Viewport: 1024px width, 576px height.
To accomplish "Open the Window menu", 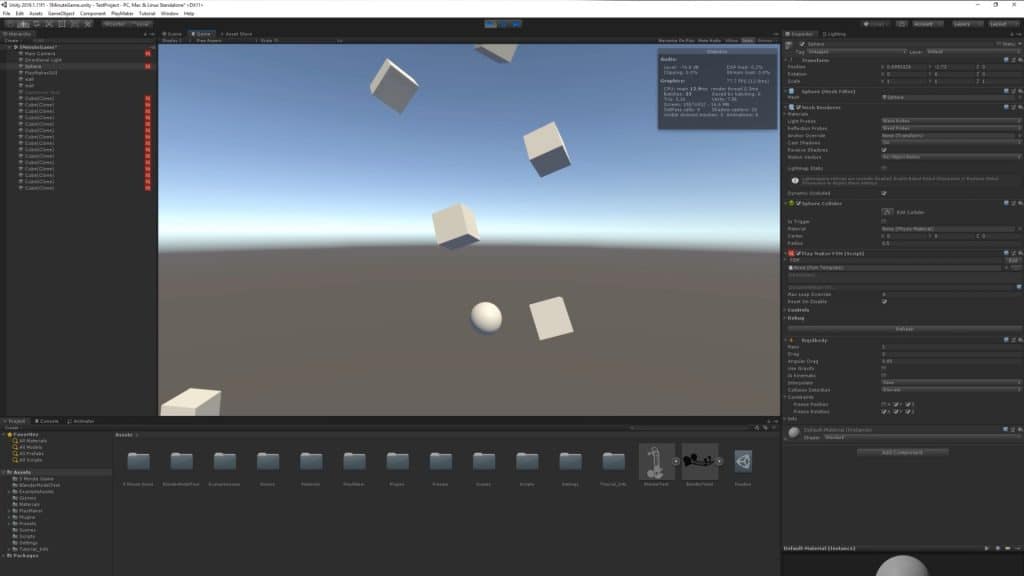I will 169,13.
